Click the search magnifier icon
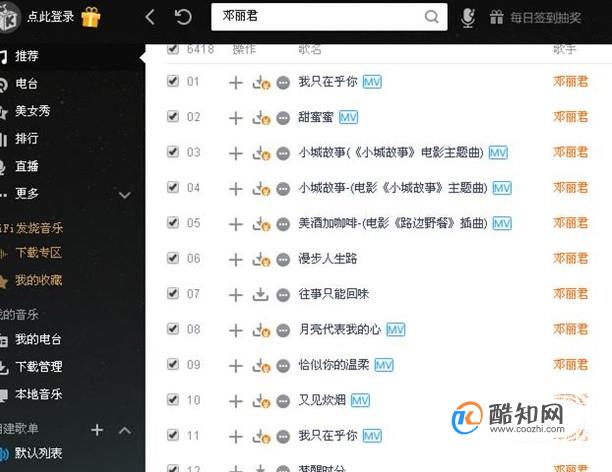Screen dimensions: 612x472 click(x=431, y=17)
